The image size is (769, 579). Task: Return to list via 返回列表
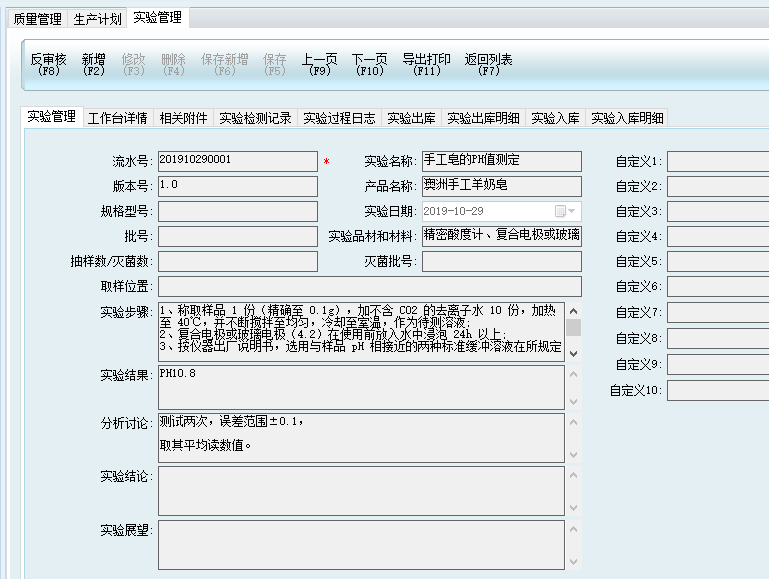click(489, 65)
